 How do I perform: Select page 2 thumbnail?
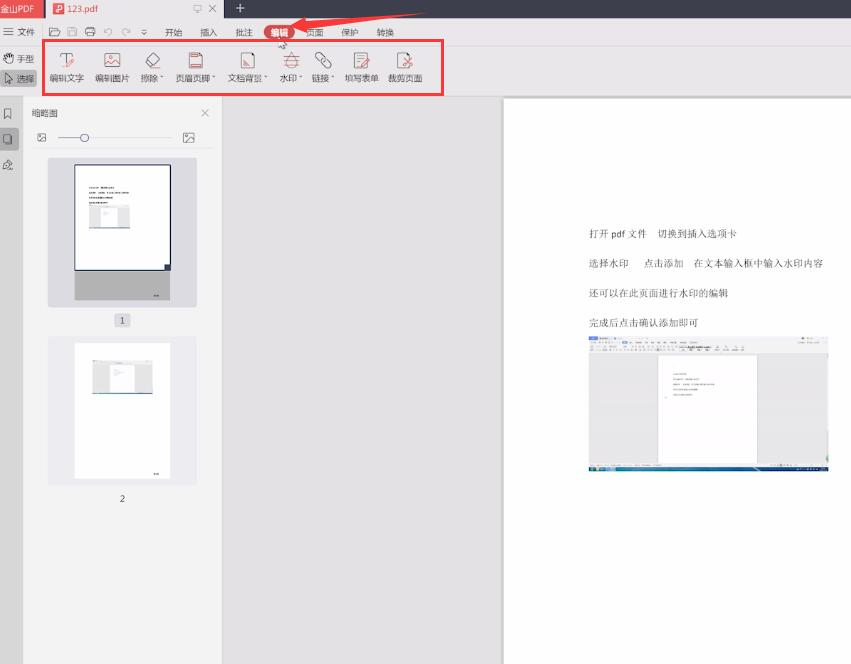click(x=122, y=410)
